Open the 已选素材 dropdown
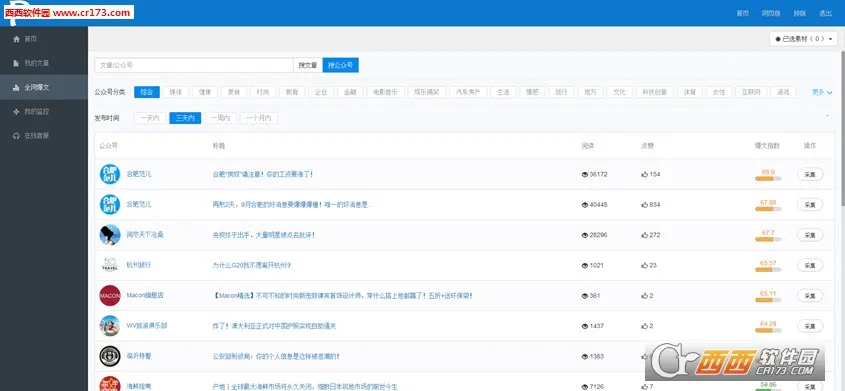This screenshot has height=391, width=845. pos(804,39)
